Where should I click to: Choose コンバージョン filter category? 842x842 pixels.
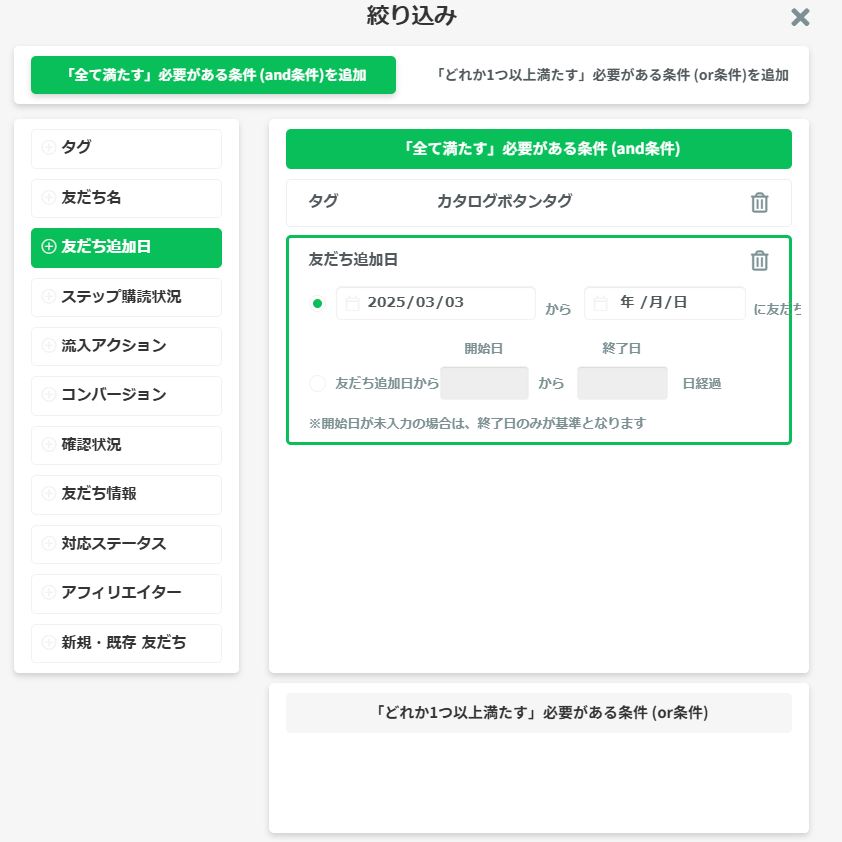(126, 395)
